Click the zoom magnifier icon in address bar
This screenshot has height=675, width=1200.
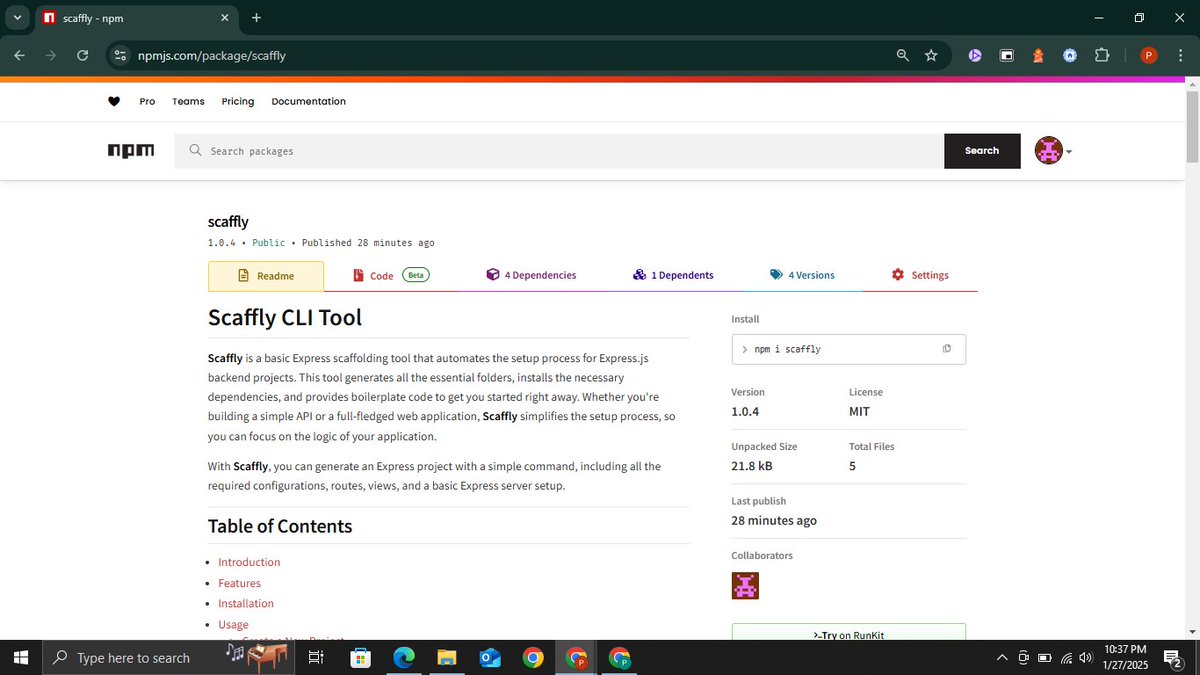tap(903, 56)
